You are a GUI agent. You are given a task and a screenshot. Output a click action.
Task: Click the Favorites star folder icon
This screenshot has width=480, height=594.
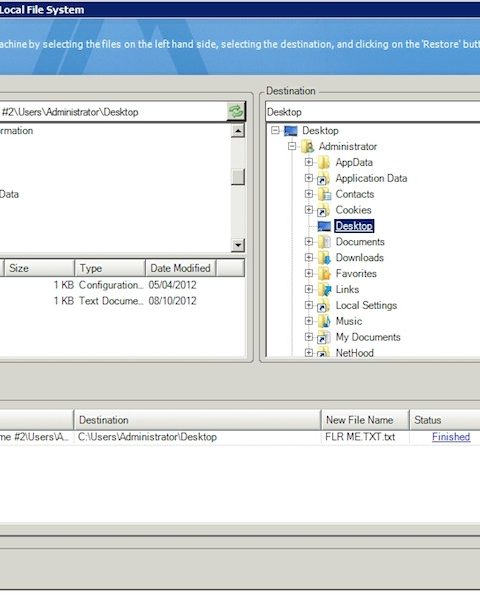coord(324,274)
